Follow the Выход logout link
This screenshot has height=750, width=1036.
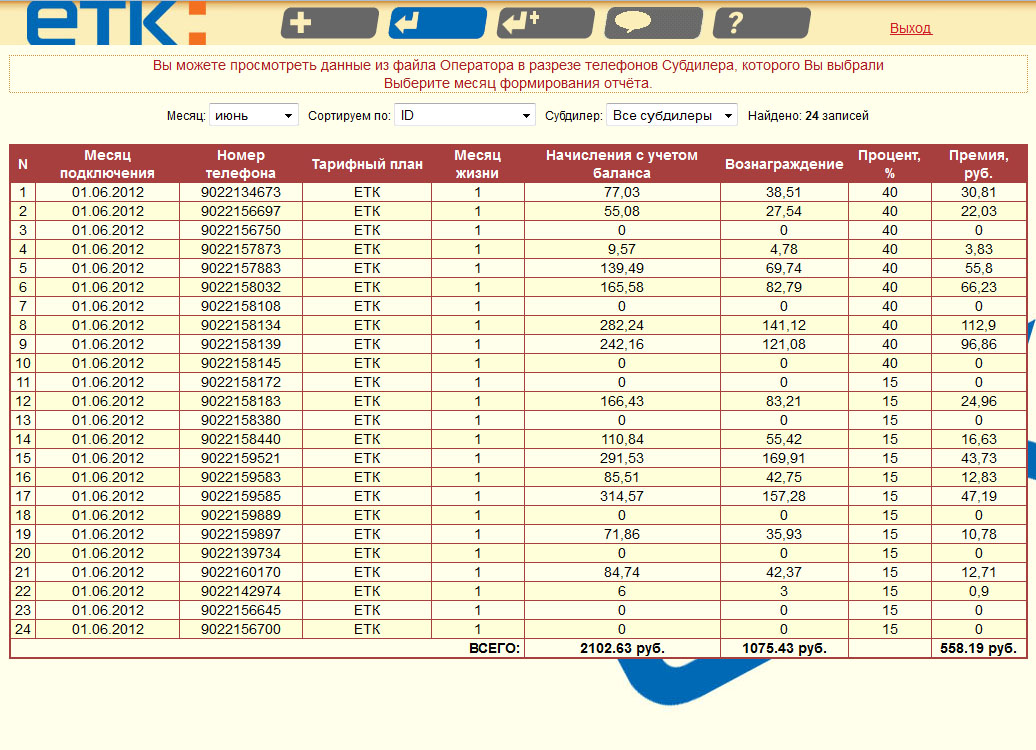910,28
